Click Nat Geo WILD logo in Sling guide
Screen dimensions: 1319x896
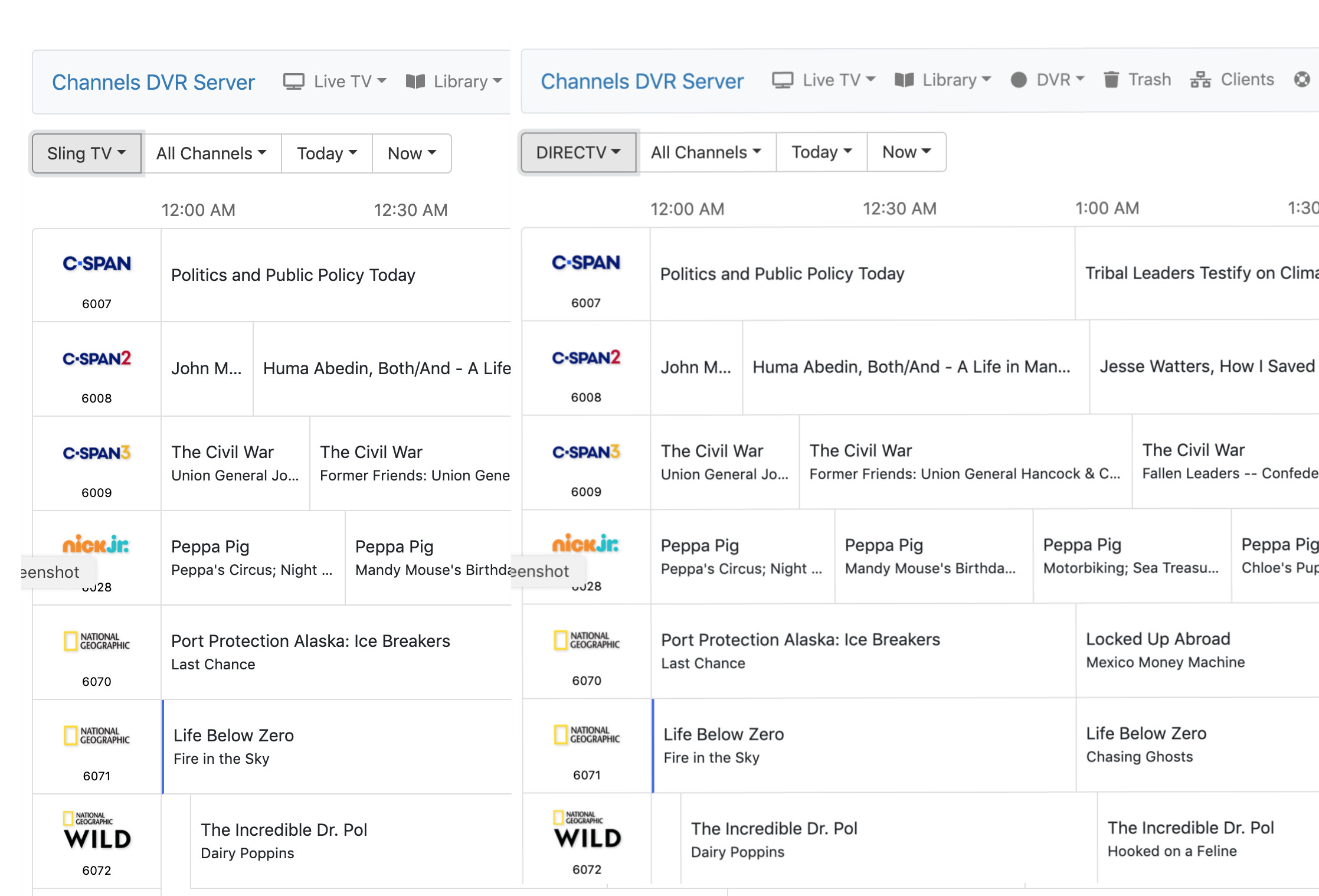[x=97, y=831]
